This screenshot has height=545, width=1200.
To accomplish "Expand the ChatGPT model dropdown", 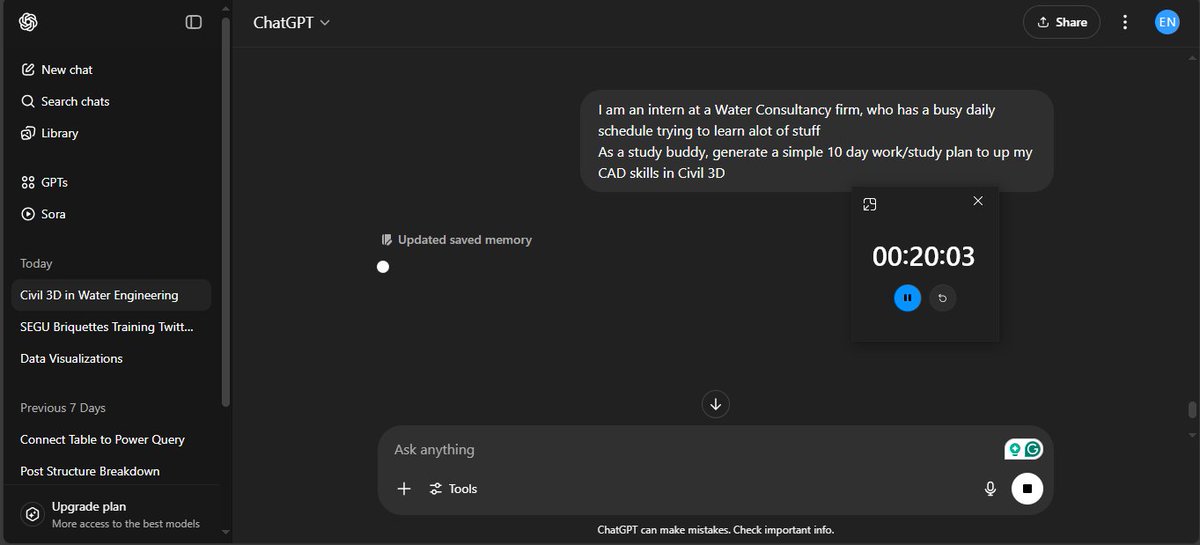I will 291,22.
